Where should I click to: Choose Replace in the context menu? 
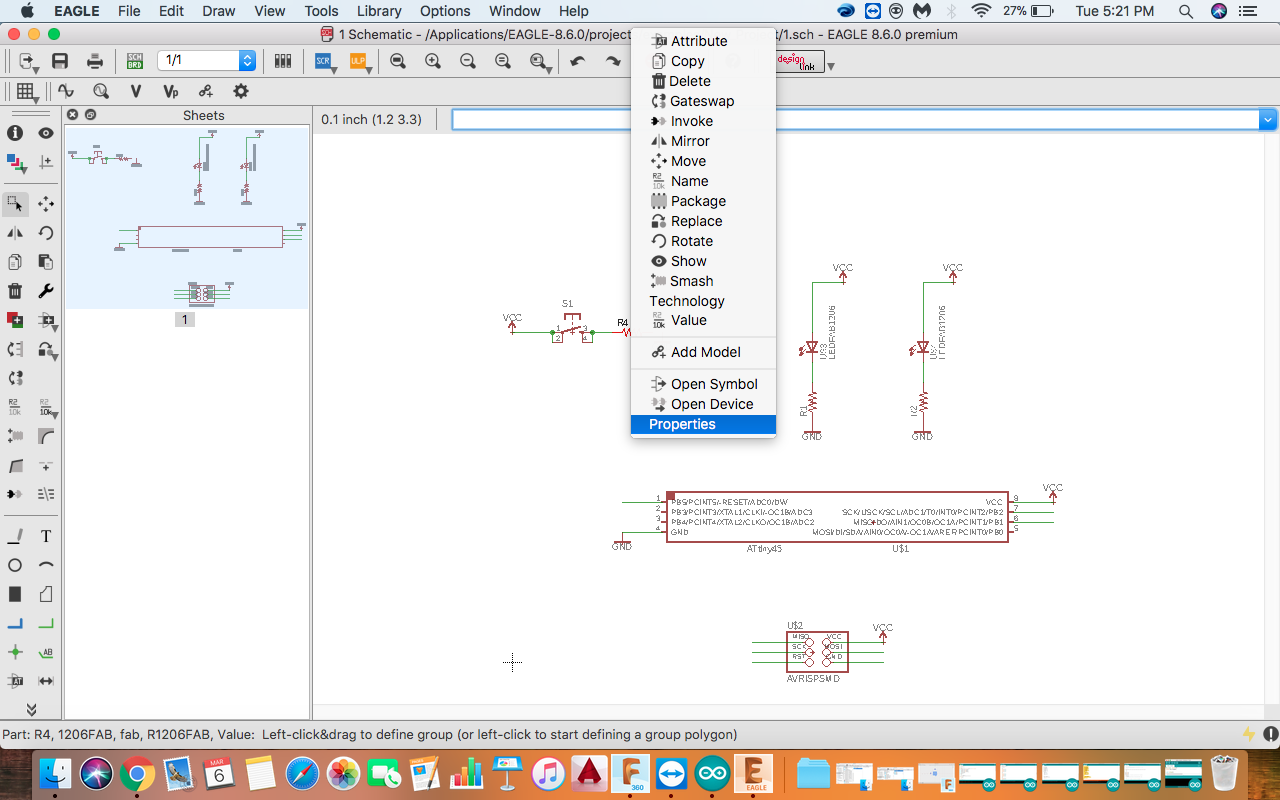coord(703,221)
